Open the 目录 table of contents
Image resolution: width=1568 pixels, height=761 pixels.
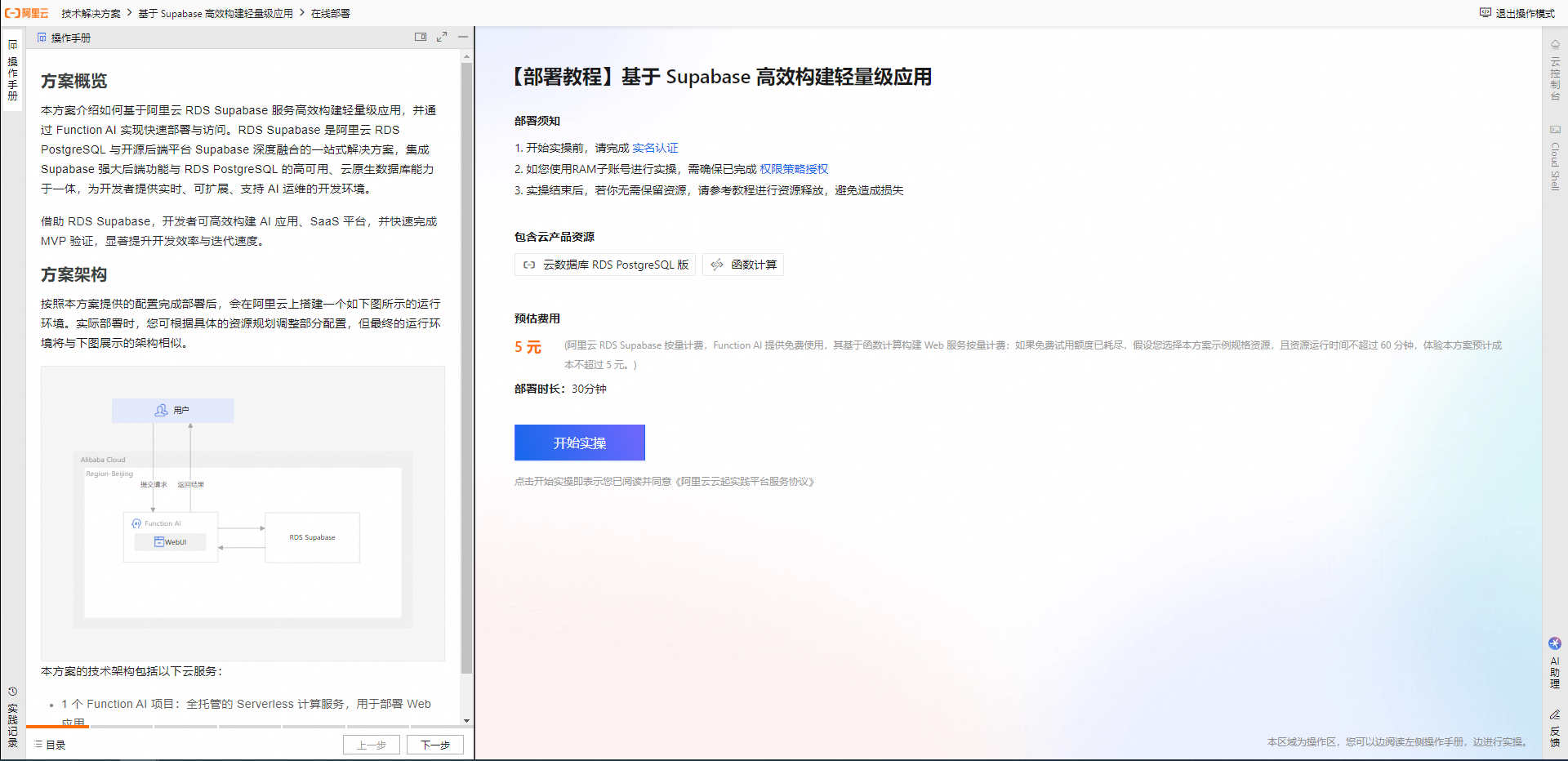[x=50, y=745]
